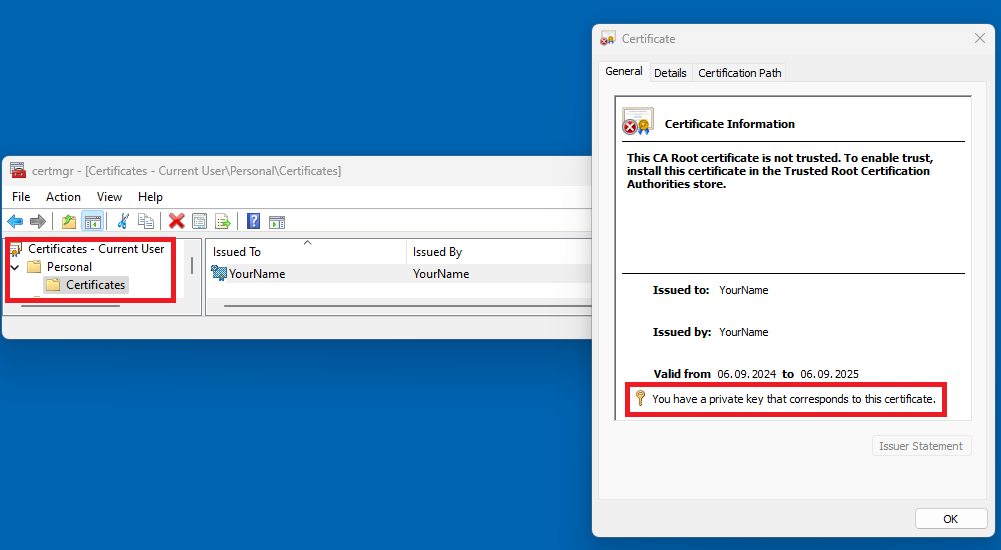Open the Action menu
Screen dimensions: 1001x550
pos(63,197)
